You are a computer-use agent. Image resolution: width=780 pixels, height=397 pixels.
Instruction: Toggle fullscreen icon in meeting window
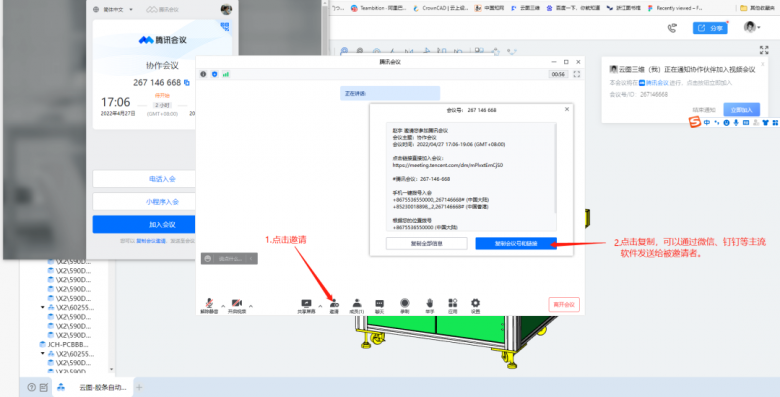tap(577, 74)
